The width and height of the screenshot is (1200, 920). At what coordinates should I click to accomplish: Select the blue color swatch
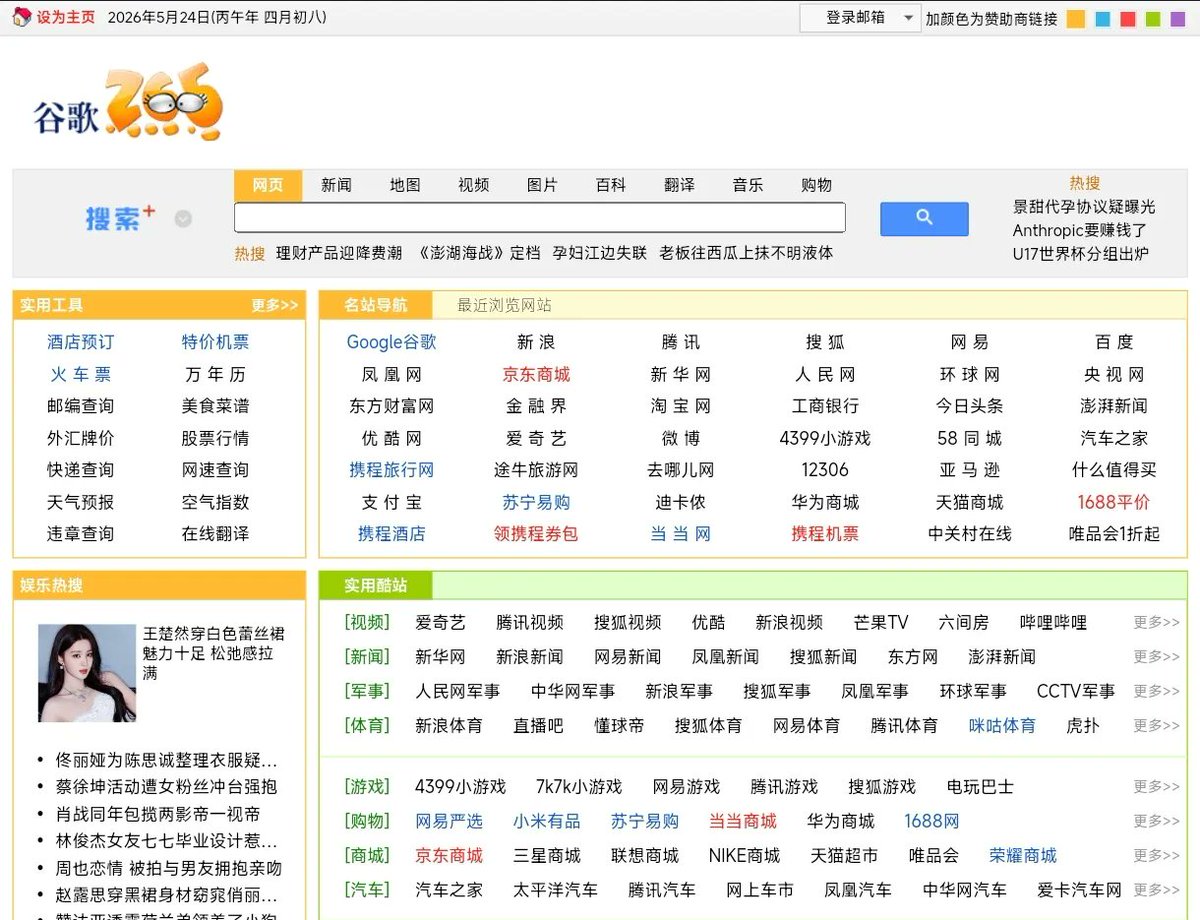tap(1102, 18)
